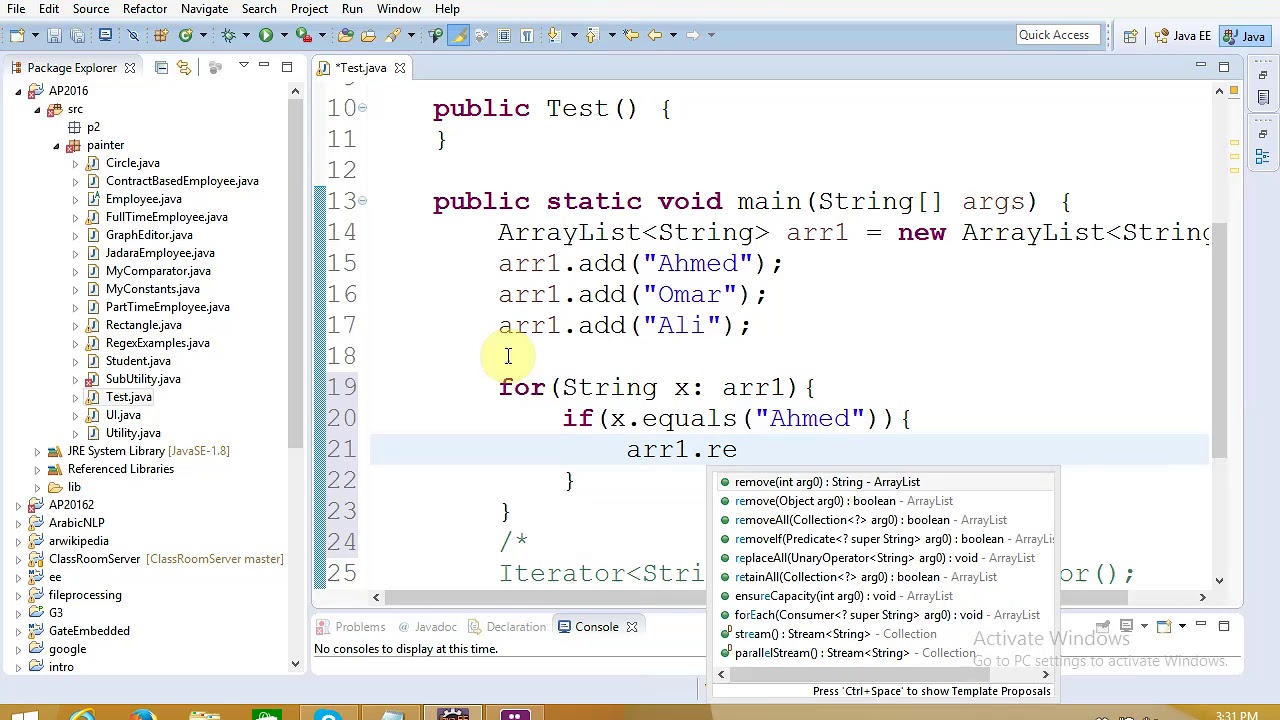Expand JRE System Library node
This screenshot has width=1280, height=720.
(37, 451)
